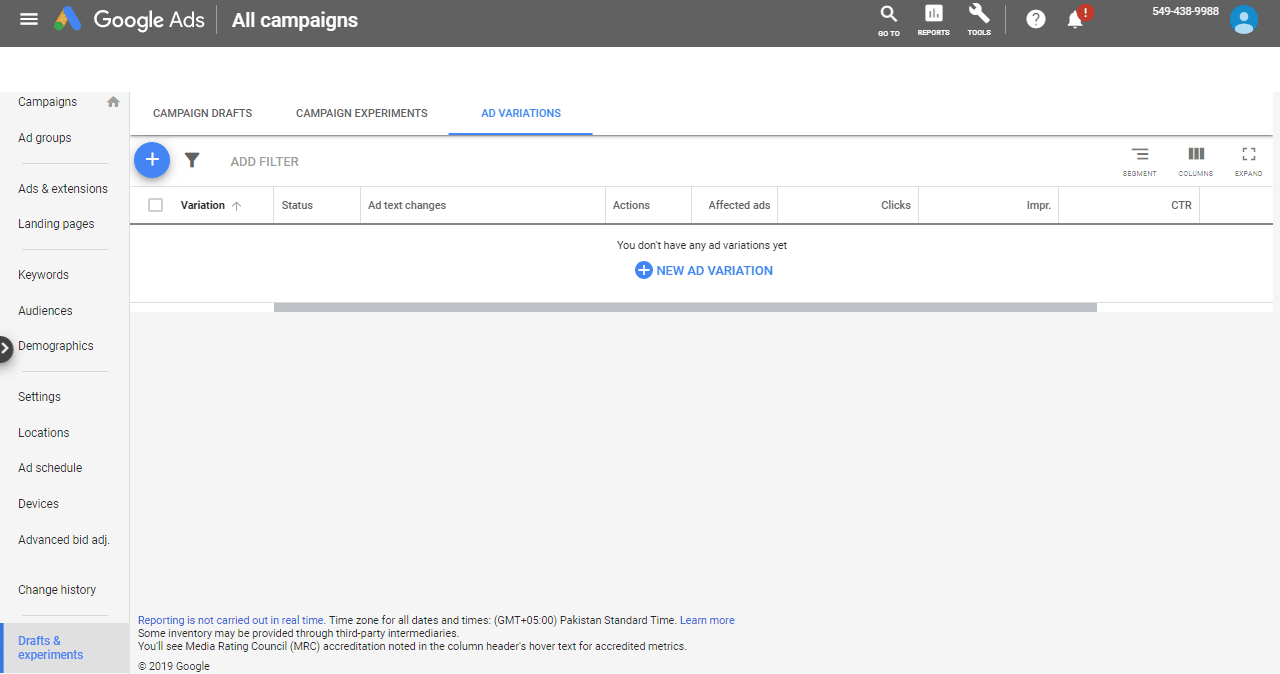The height and width of the screenshot is (674, 1280).
Task: Switch to the Campaign Experiments tab
Action: click(x=361, y=113)
